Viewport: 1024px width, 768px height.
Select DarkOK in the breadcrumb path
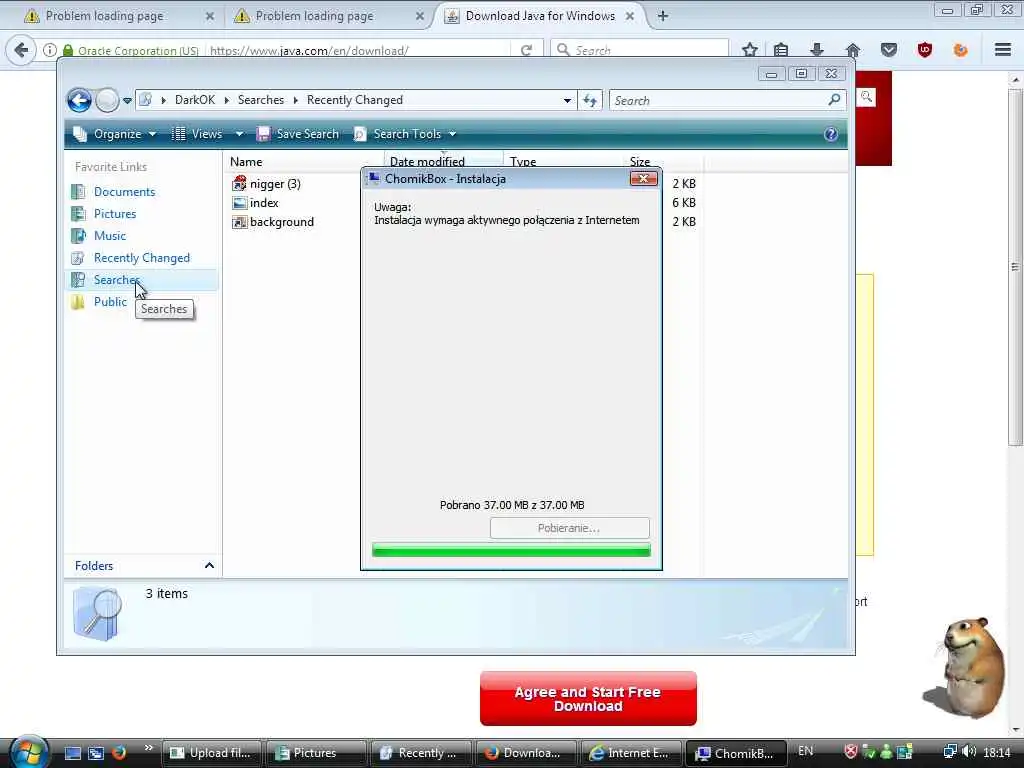[195, 100]
